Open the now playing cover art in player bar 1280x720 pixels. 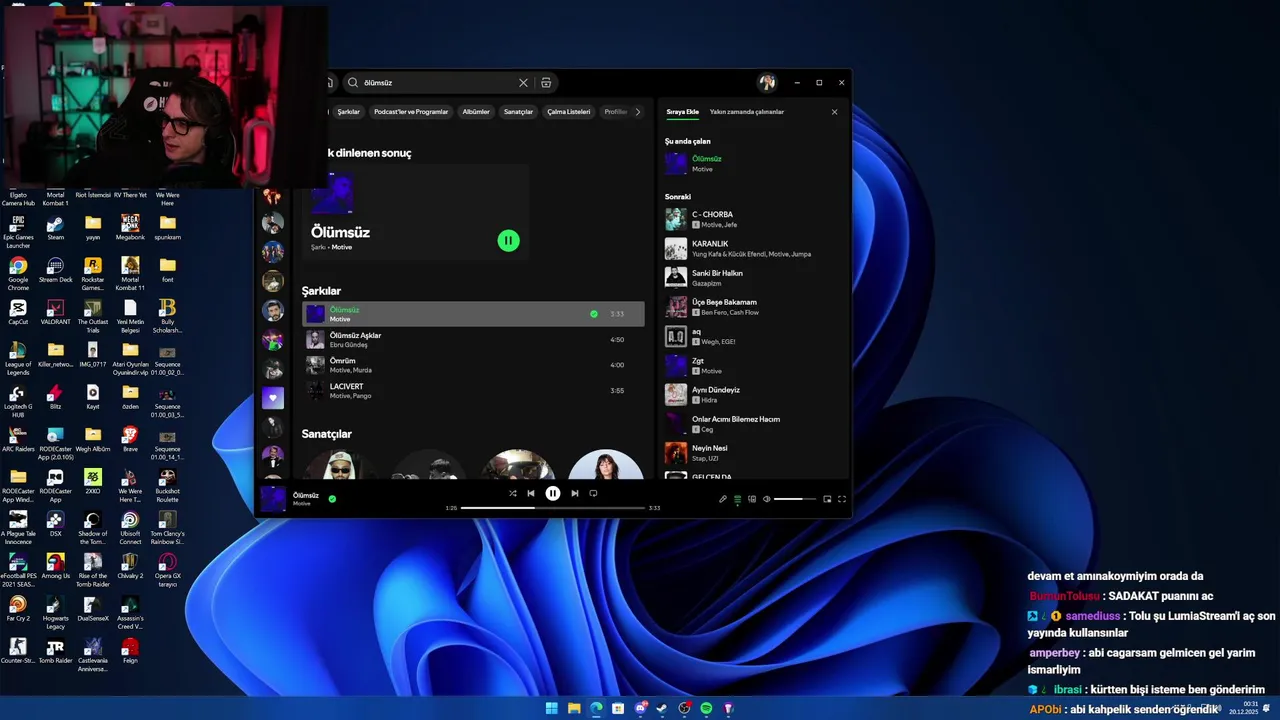(273, 497)
